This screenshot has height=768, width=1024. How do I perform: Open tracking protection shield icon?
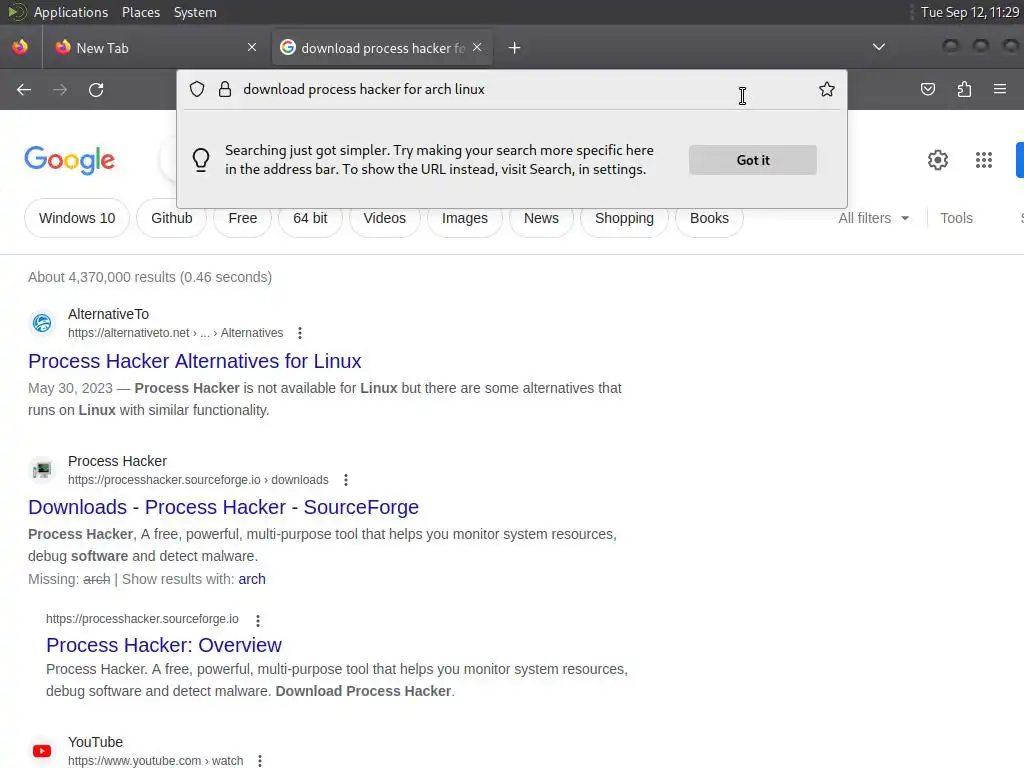click(x=197, y=89)
